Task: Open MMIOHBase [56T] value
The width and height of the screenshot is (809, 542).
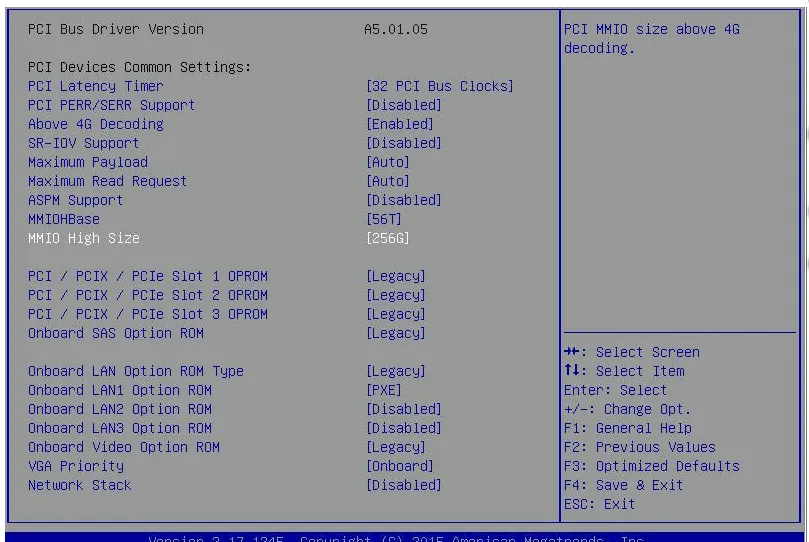Action: 384,219
